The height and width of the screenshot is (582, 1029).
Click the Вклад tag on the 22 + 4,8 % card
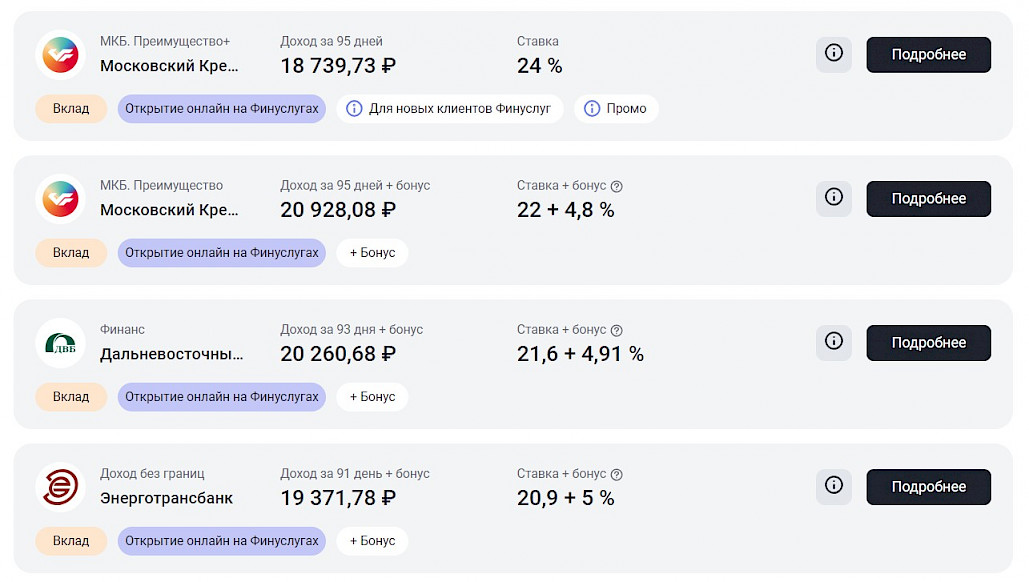click(71, 253)
